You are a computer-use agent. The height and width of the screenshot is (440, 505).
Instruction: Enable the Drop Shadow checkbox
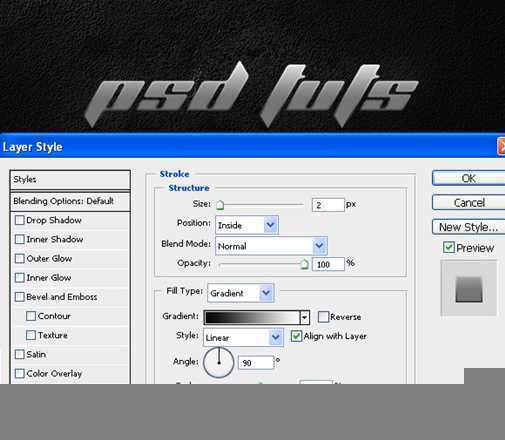pyautogui.click(x=20, y=220)
